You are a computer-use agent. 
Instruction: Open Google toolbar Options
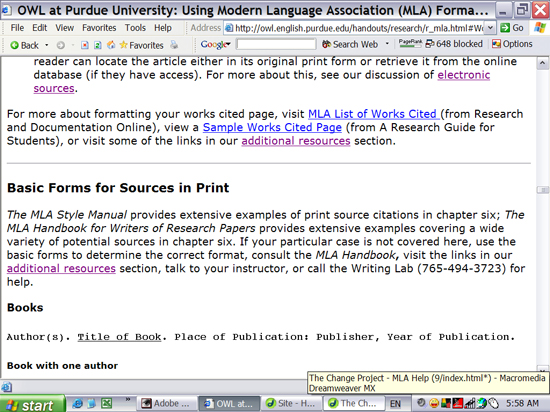[x=512, y=44]
